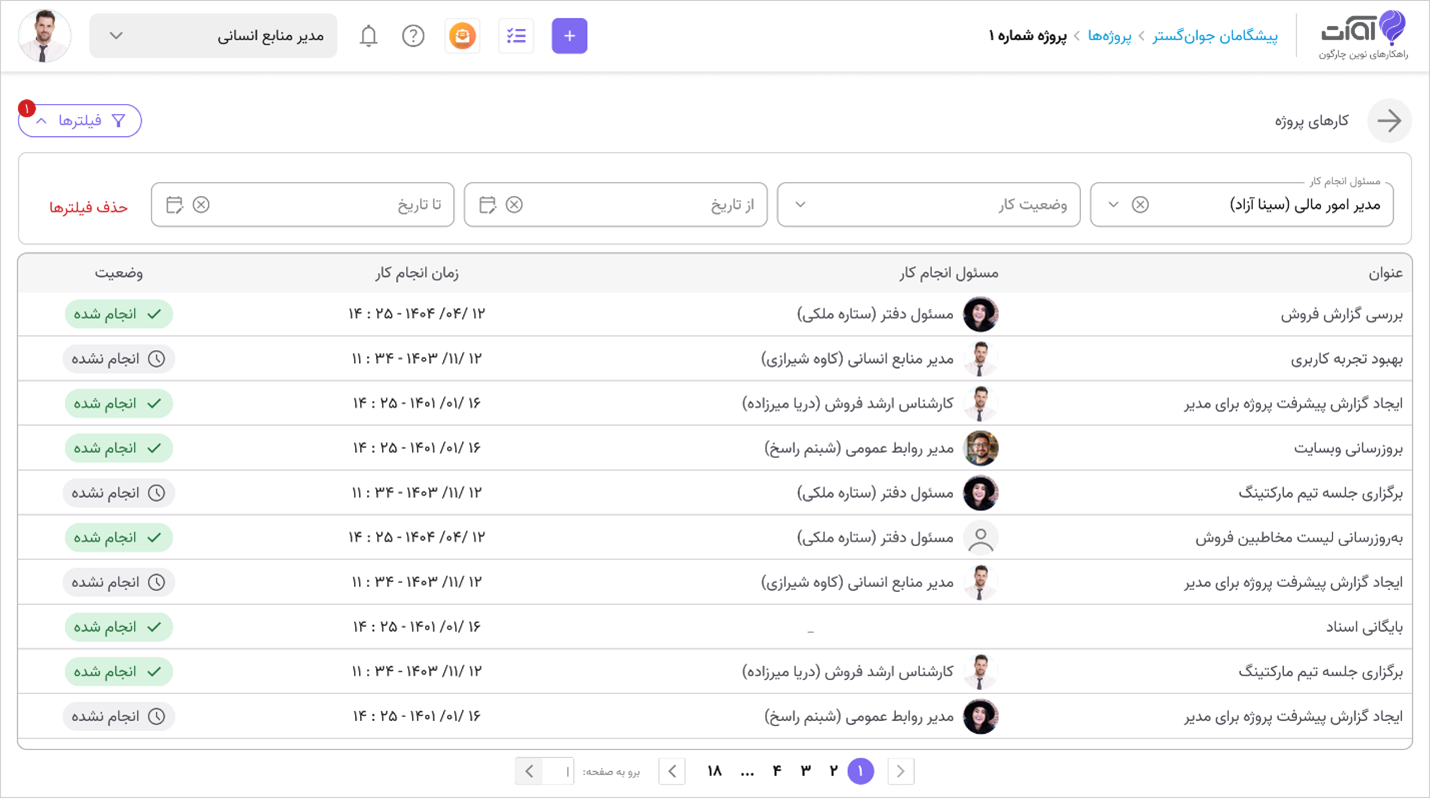Open the calendar picker in the از تاریخ field
The width and height of the screenshot is (1430, 798).
click(487, 204)
